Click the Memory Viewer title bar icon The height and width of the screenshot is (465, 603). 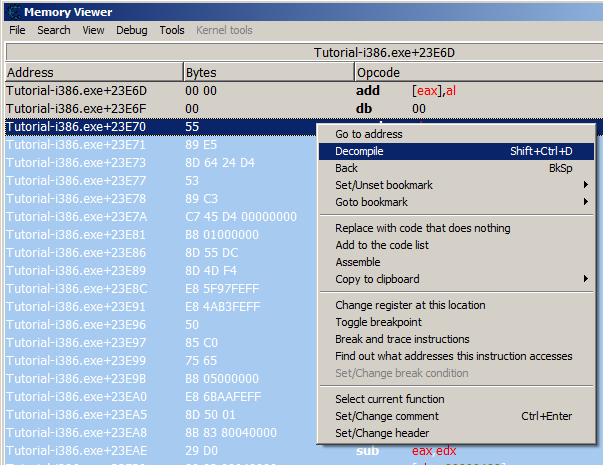click(12, 11)
